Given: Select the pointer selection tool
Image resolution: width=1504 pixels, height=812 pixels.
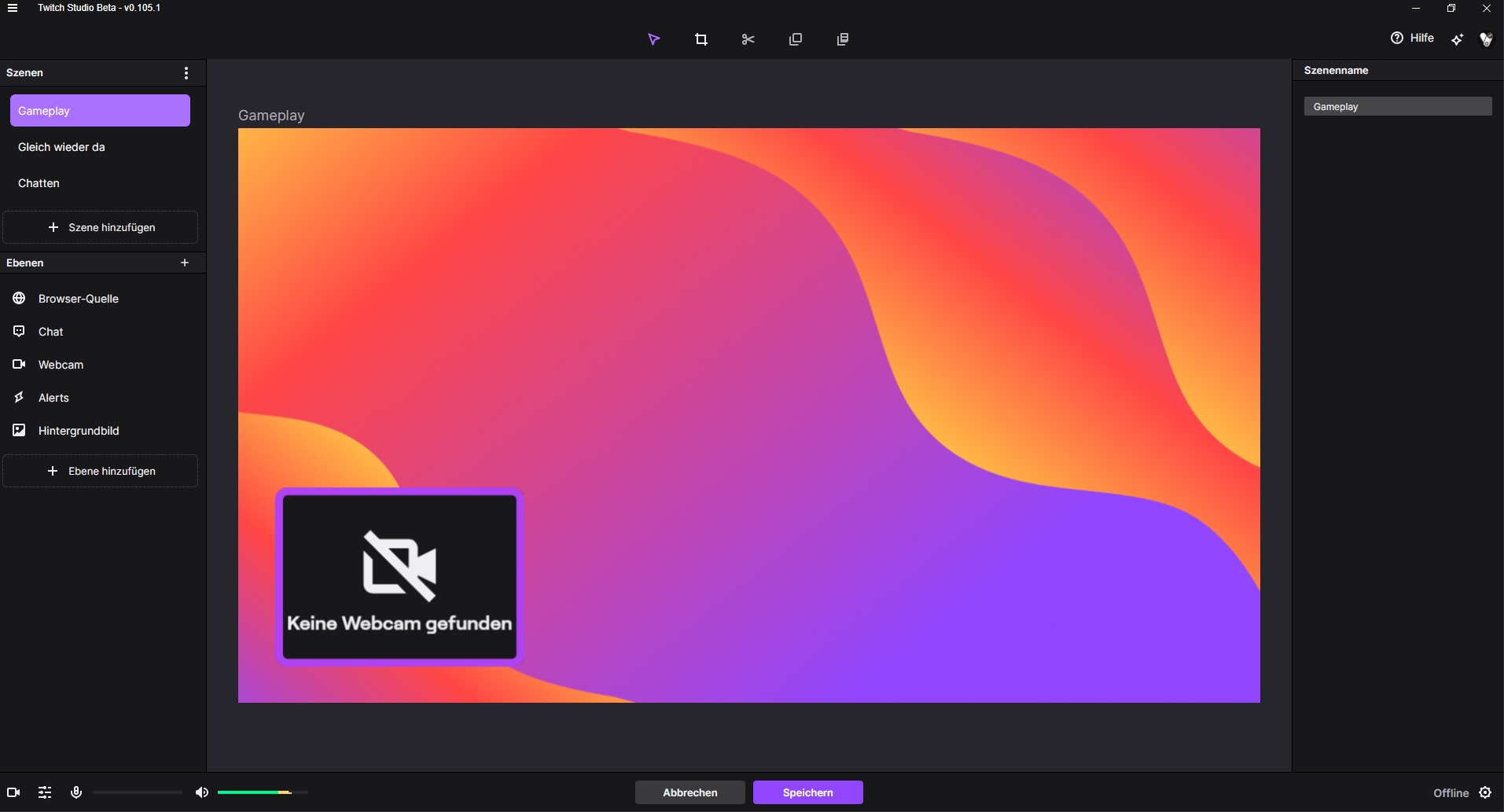Looking at the screenshot, I should [654, 39].
